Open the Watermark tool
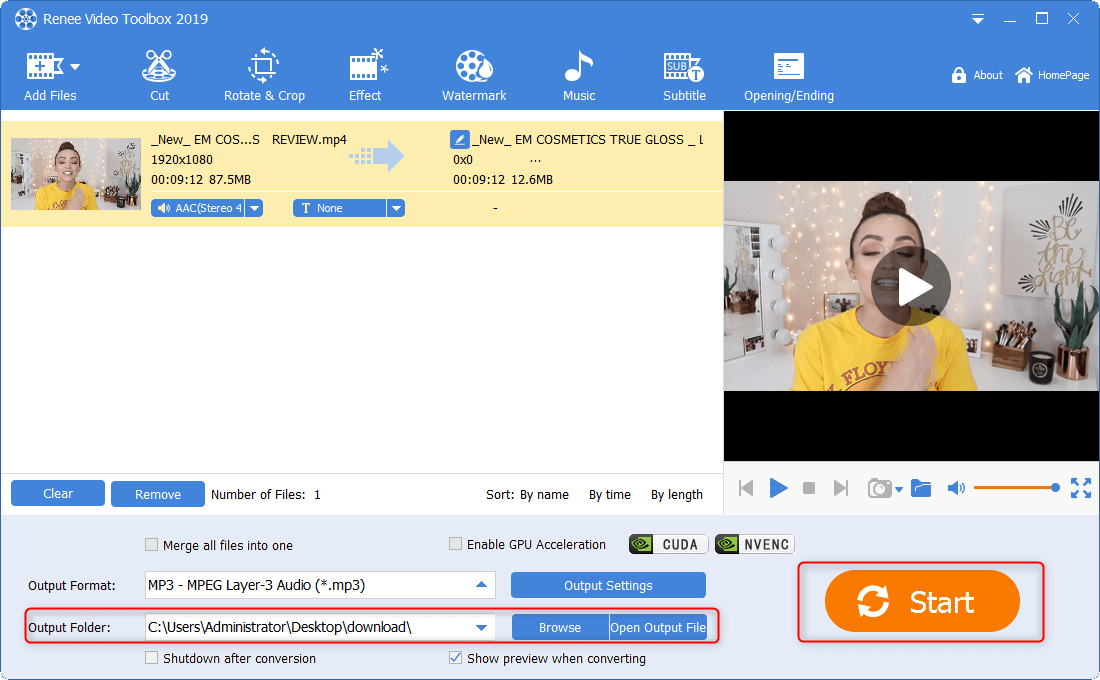The height and width of the screenshot is (680, 1100). coord(474,76)
